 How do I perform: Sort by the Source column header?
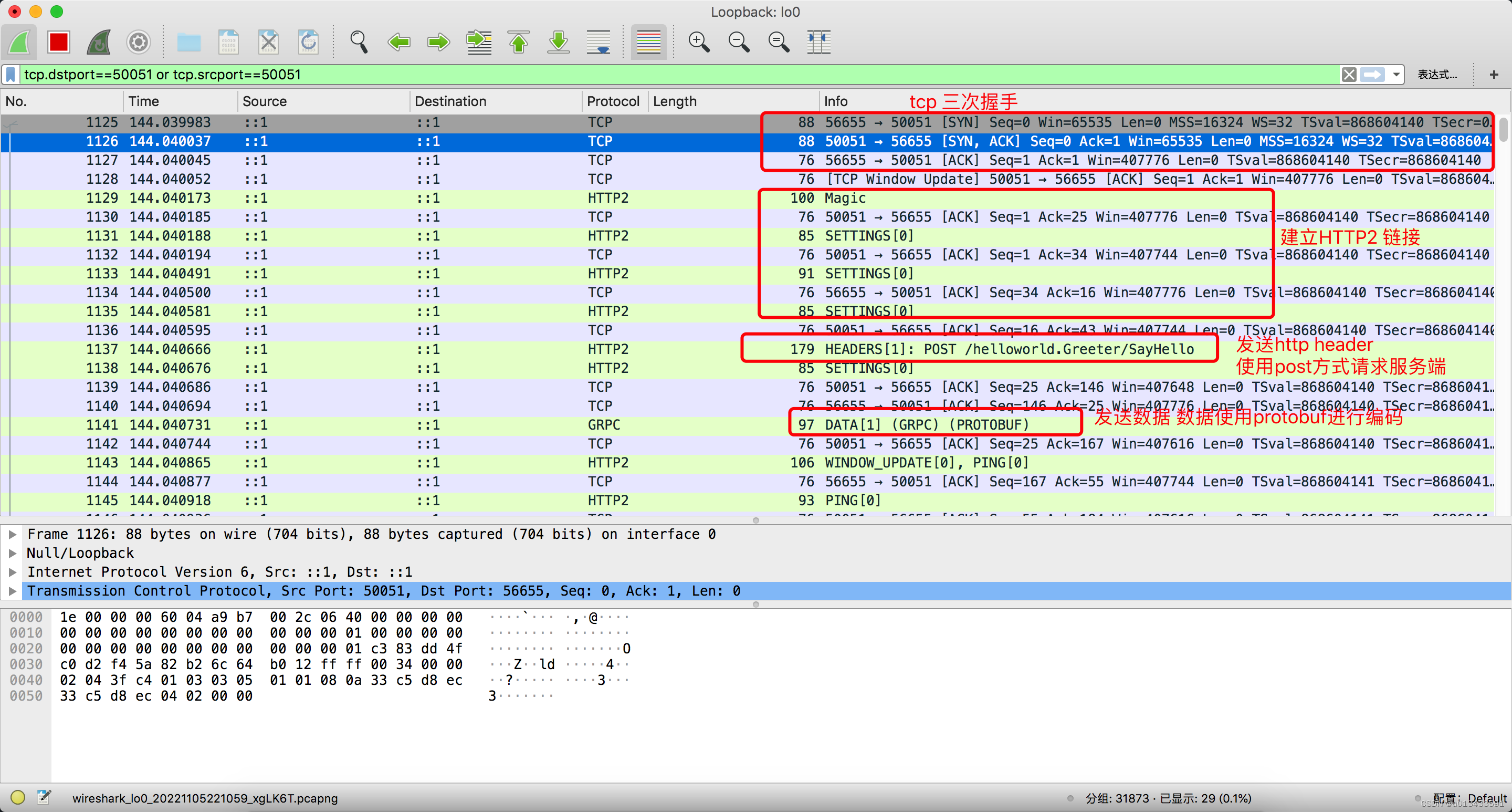(323, 101)
